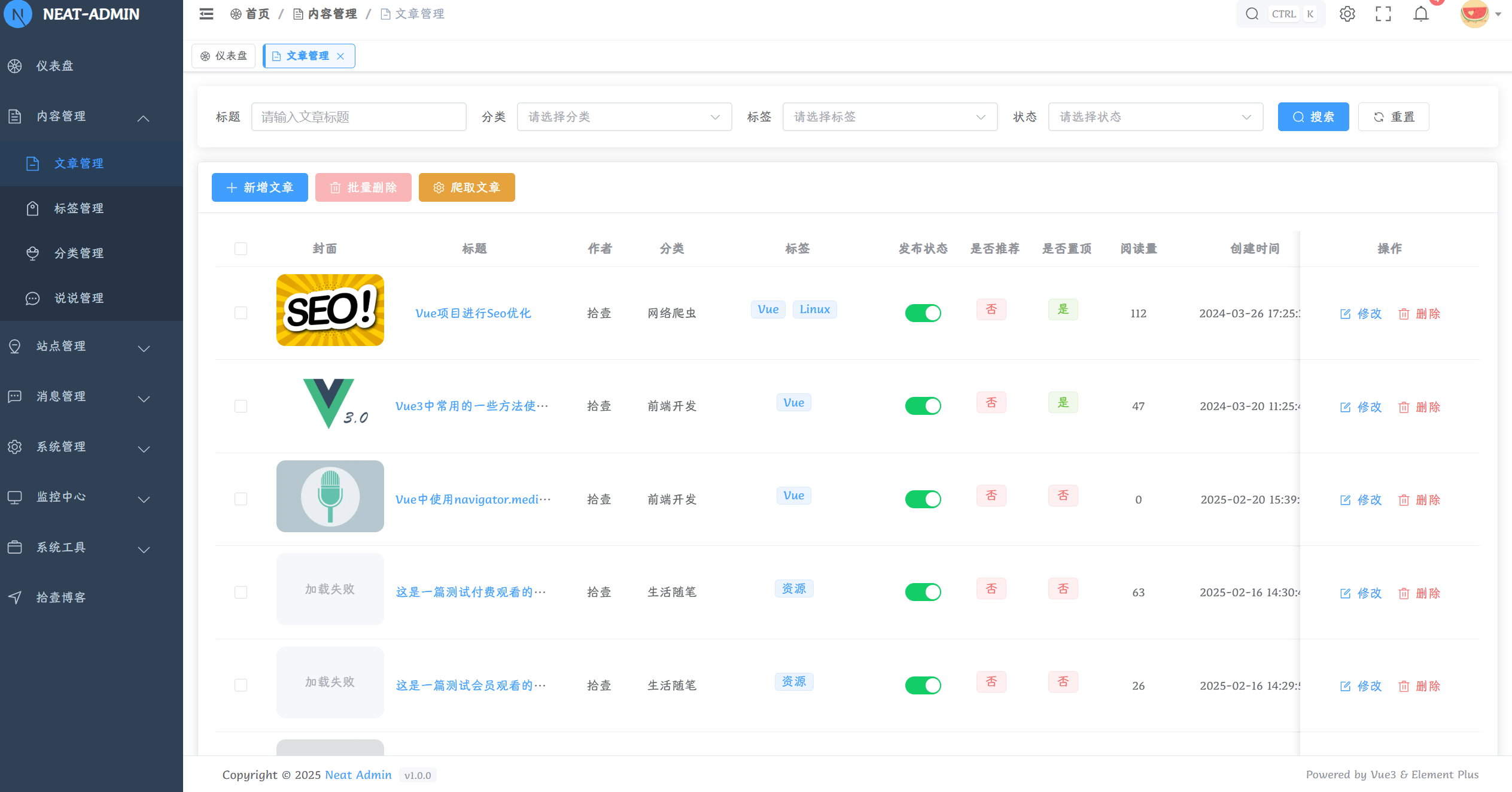Image resolution: width=1512 pixels, height=792 pixels.
Task: Turn off publish switch for Vue项目进行Seo优化
Action: click(923, 313)
